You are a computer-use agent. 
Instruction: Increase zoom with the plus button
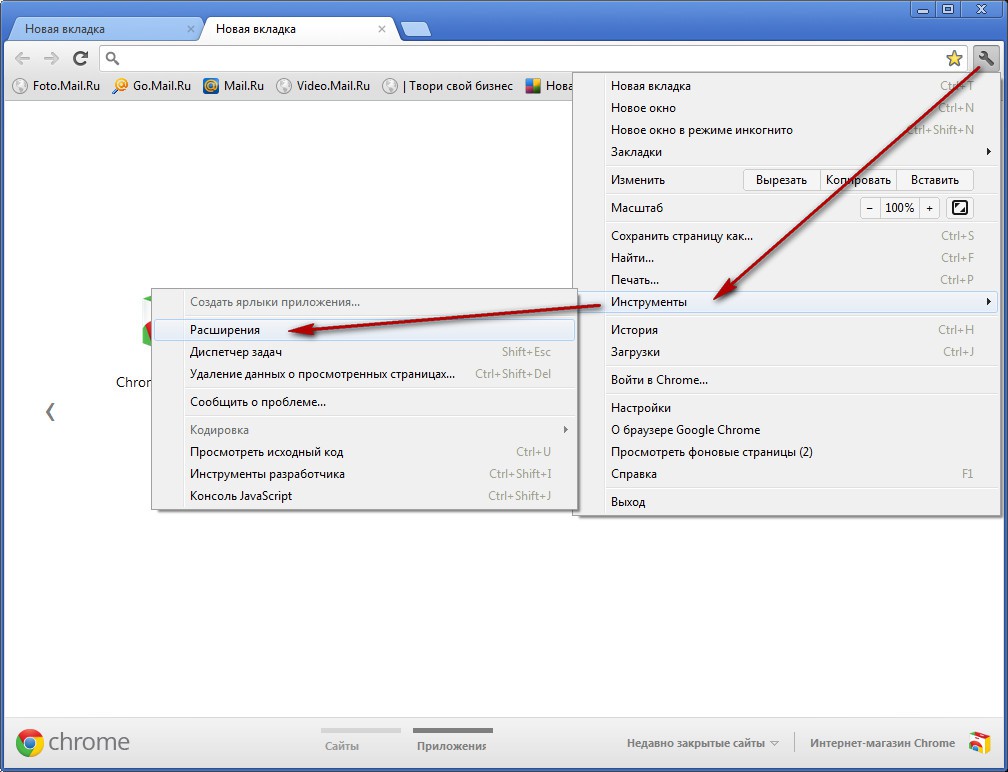click(930, 208)
